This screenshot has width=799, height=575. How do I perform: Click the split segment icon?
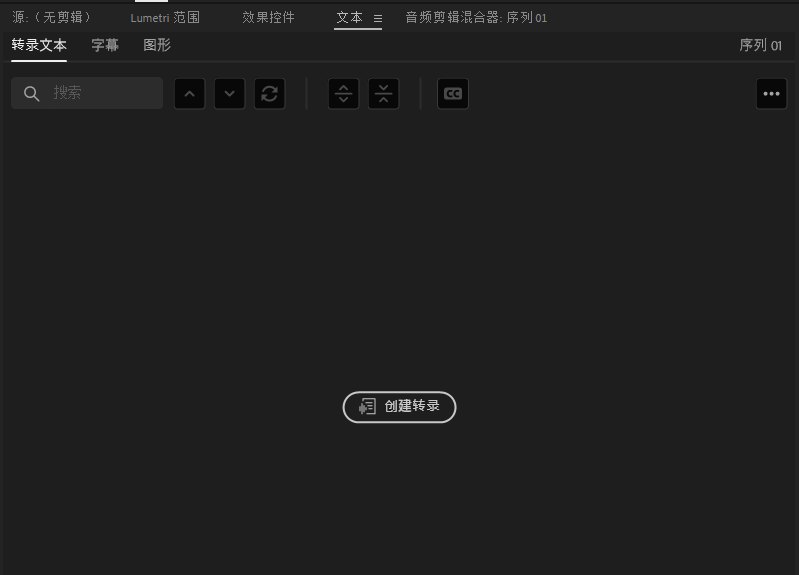click(344, 94)
